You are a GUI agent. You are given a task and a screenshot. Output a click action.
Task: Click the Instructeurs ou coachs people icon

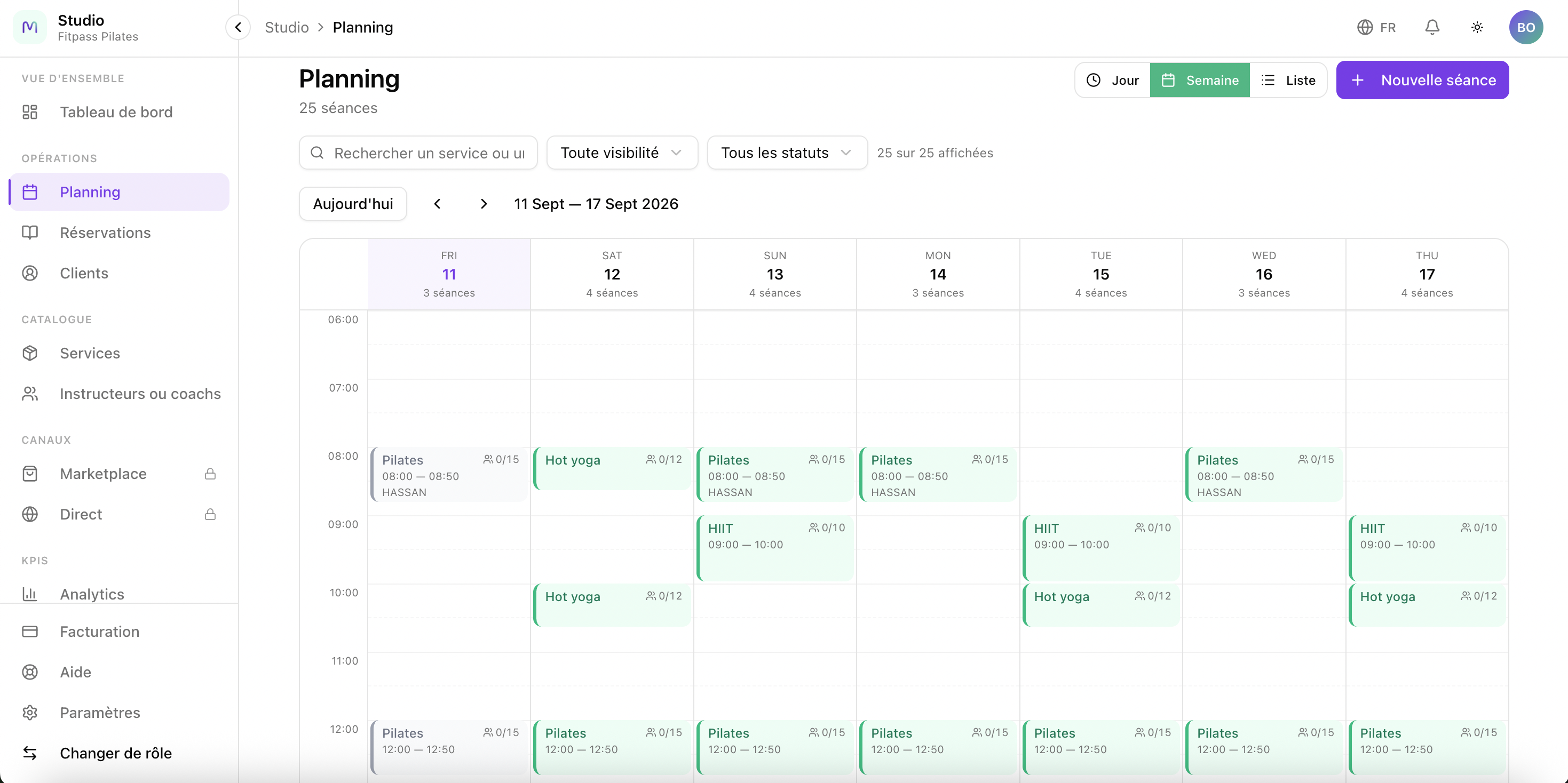pyautogui.click(x=30, y=394)
